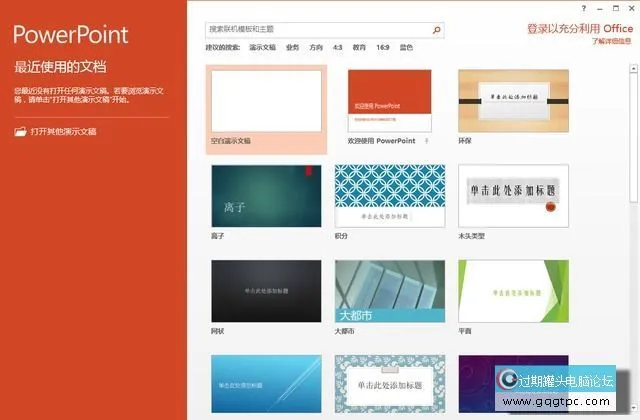Click the search magnifier icon
The width and height of the screenshot is (640, 420).
pos(436,30)
